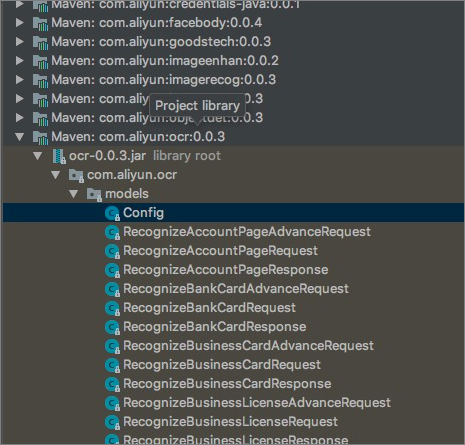Click class icon of RecognizeBusinessCardResponse
Screen dimensions: 465x445
[x=112, y=384]
